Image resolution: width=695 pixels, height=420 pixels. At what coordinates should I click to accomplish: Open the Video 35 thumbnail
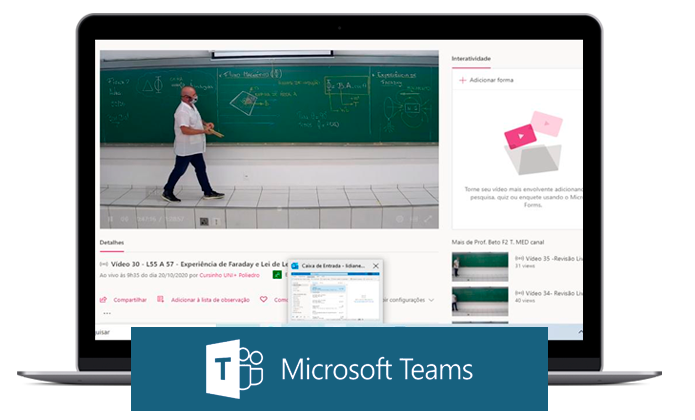point(480,264)
